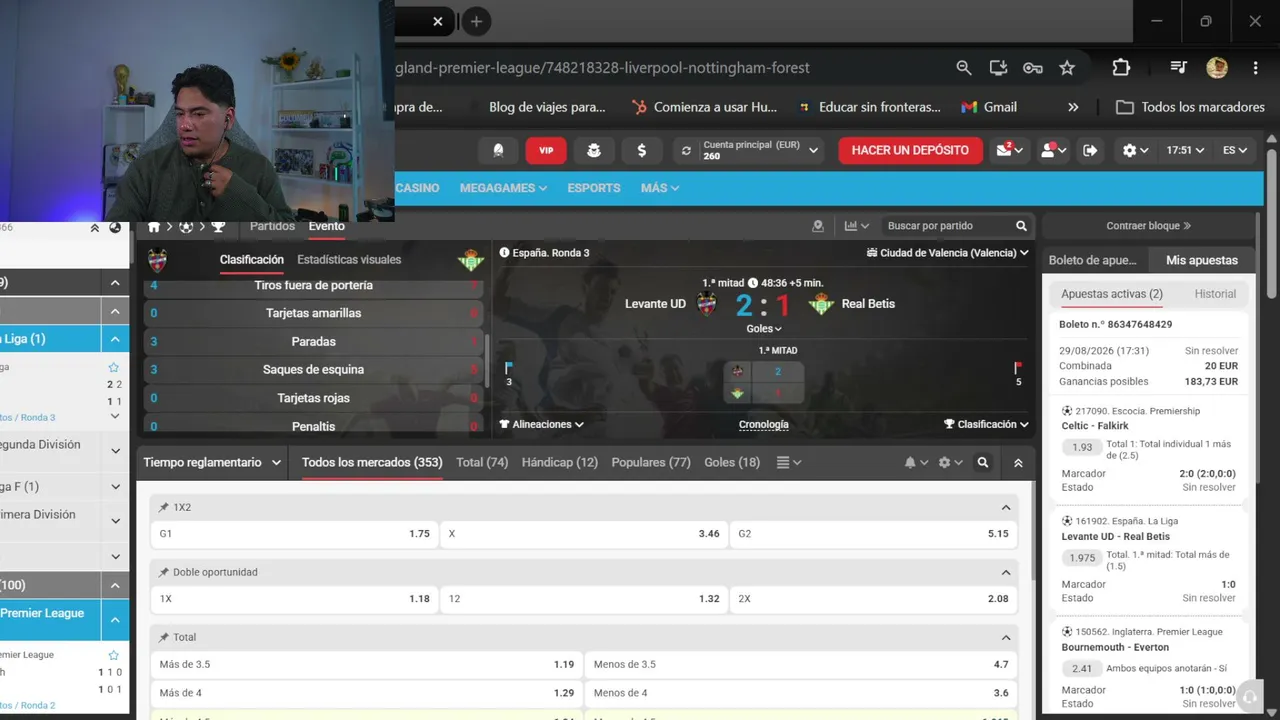1280x720 pixels.
Task: Expand the MÁS menu
Action: (x=660, y=188)
